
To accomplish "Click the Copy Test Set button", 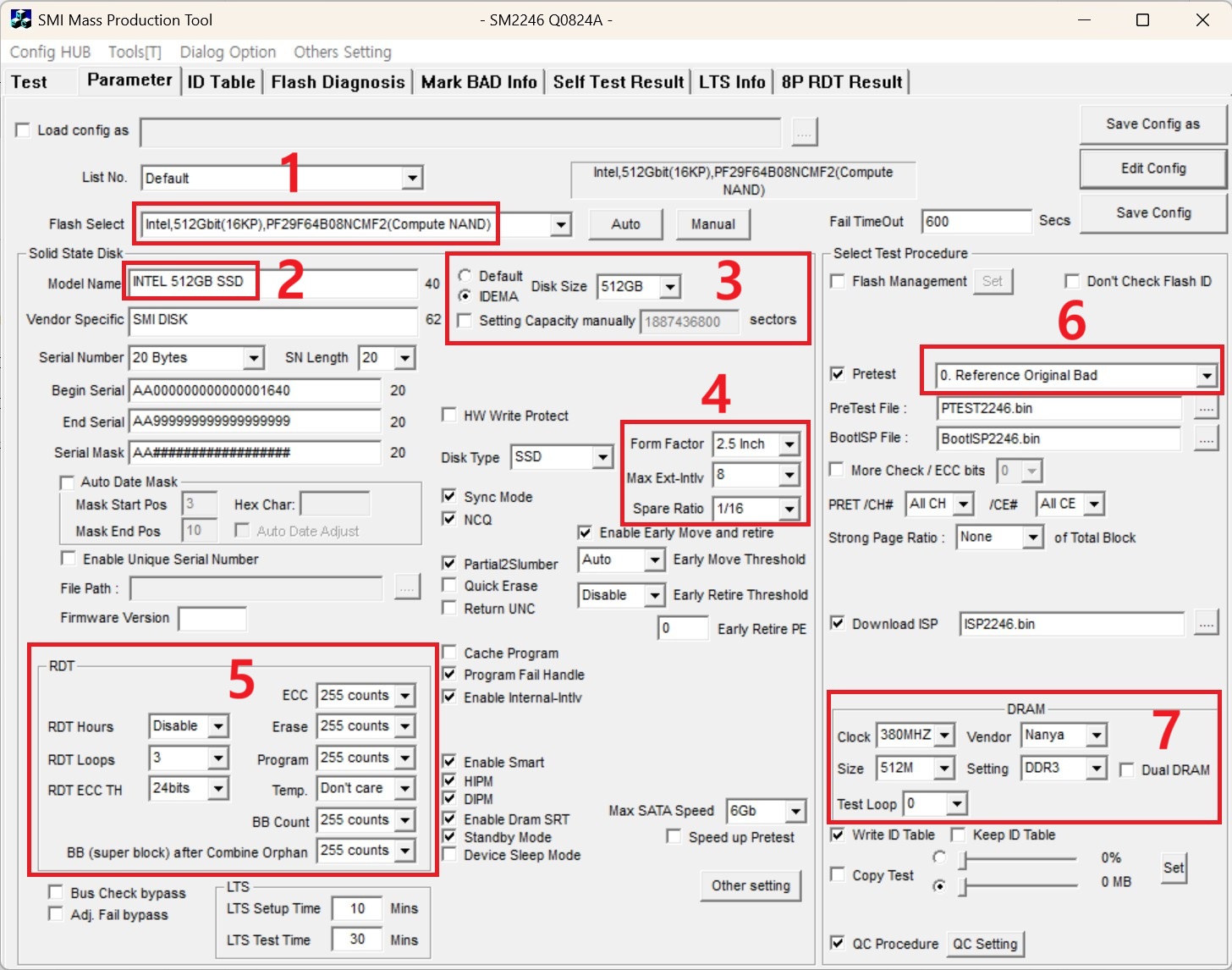I will point(1173,868).
